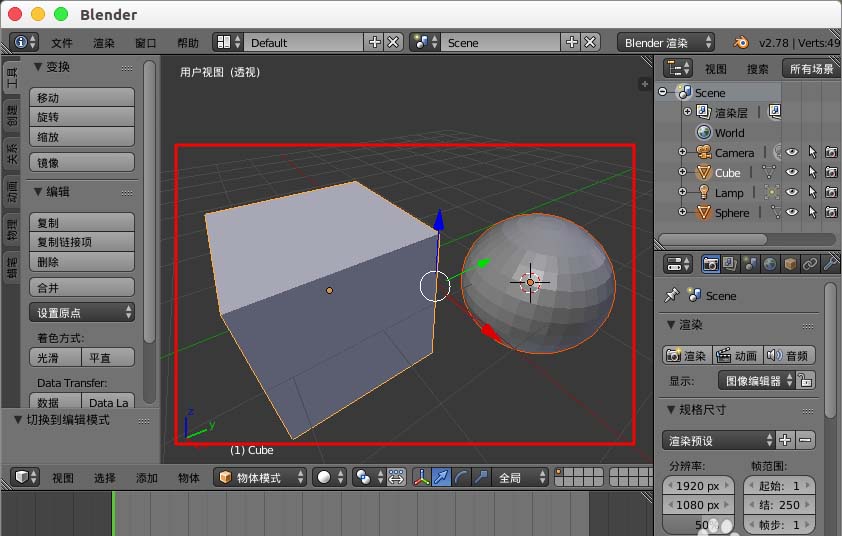Viewport: 842px width, 536px height.
Task: Pin the Scene context with pushpin icon
Action: click(x=672, y=296)
